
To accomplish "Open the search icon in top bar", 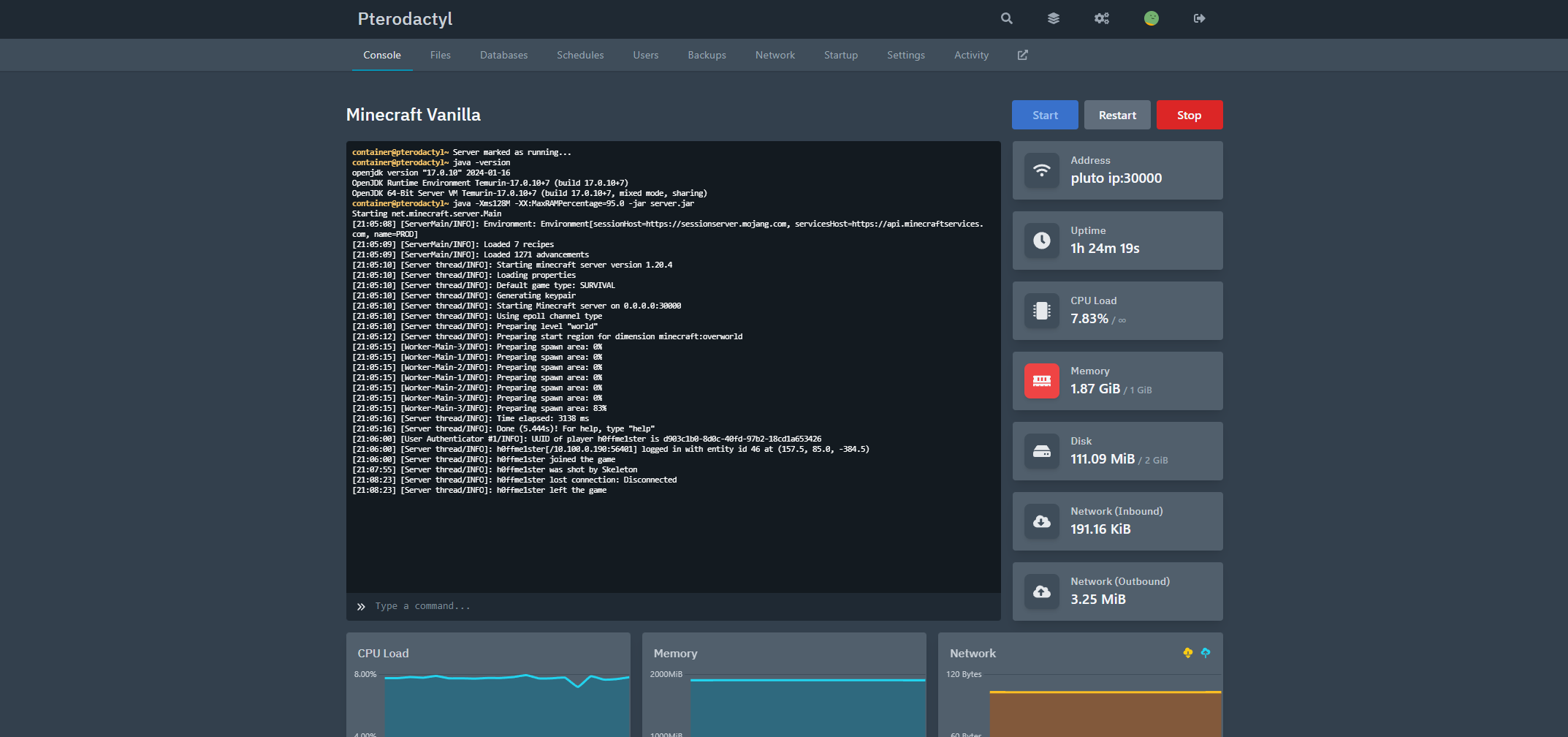I will pos(1006,18).
